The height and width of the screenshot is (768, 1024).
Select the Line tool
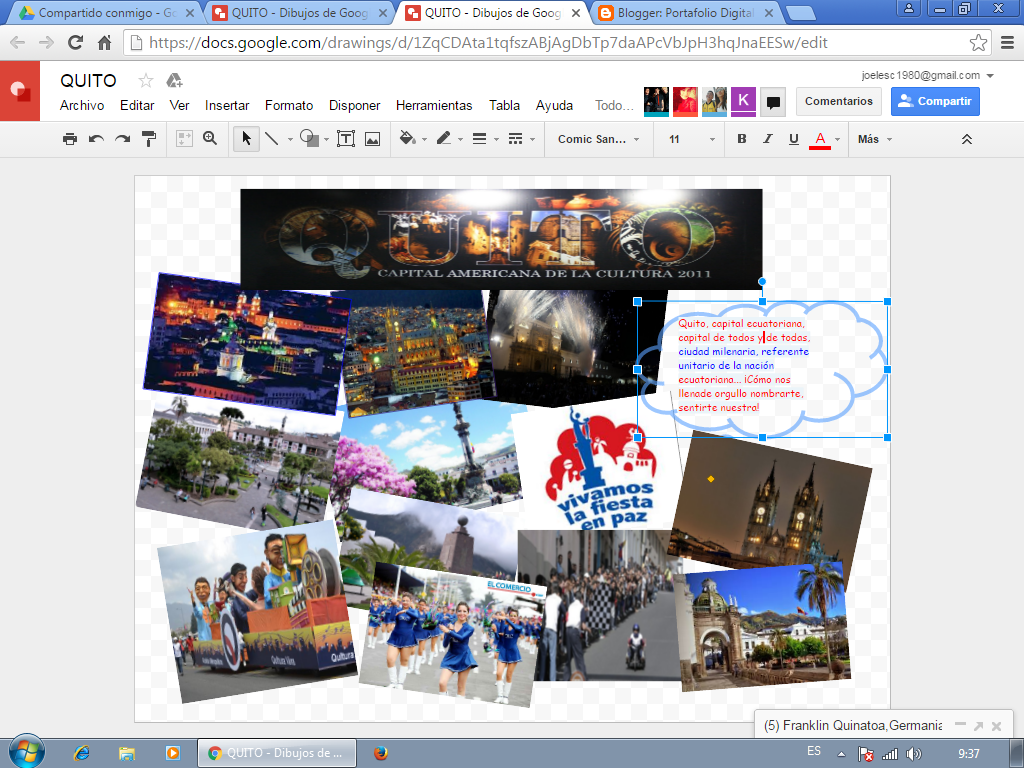pyautogui.click(x=272, y=139)
